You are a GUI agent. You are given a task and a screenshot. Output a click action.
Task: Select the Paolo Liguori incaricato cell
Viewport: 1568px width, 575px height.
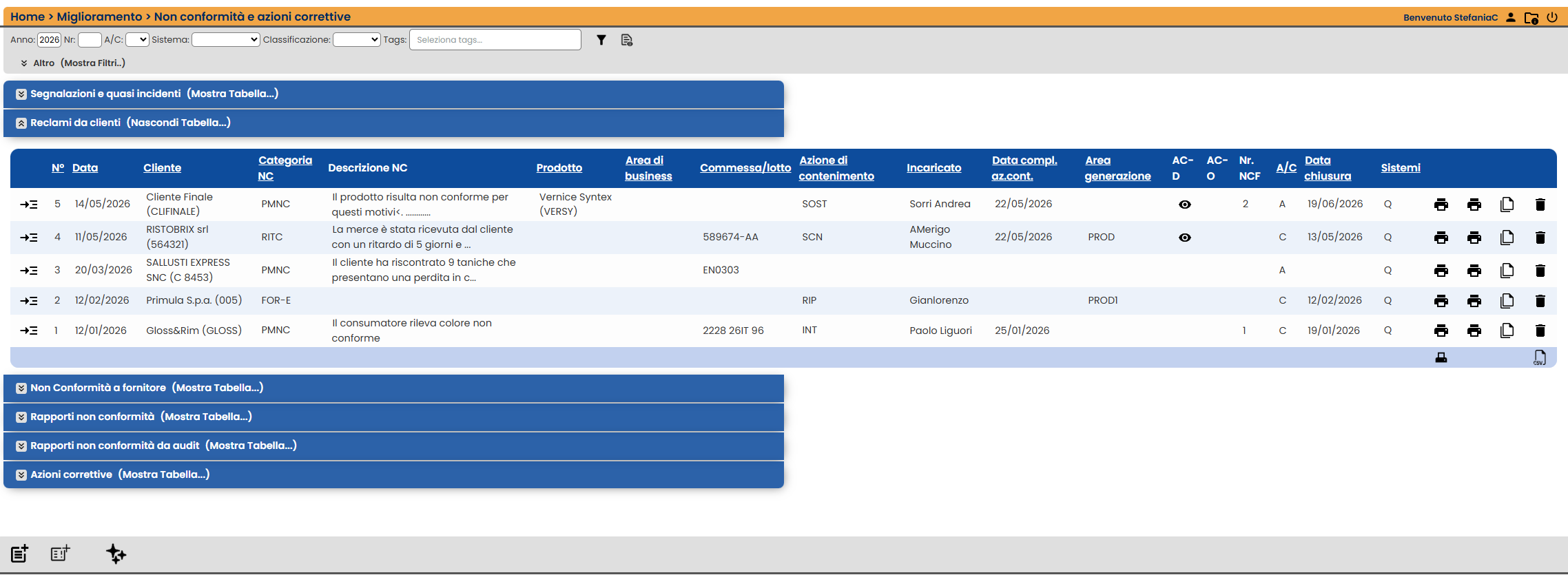(940, 331)
